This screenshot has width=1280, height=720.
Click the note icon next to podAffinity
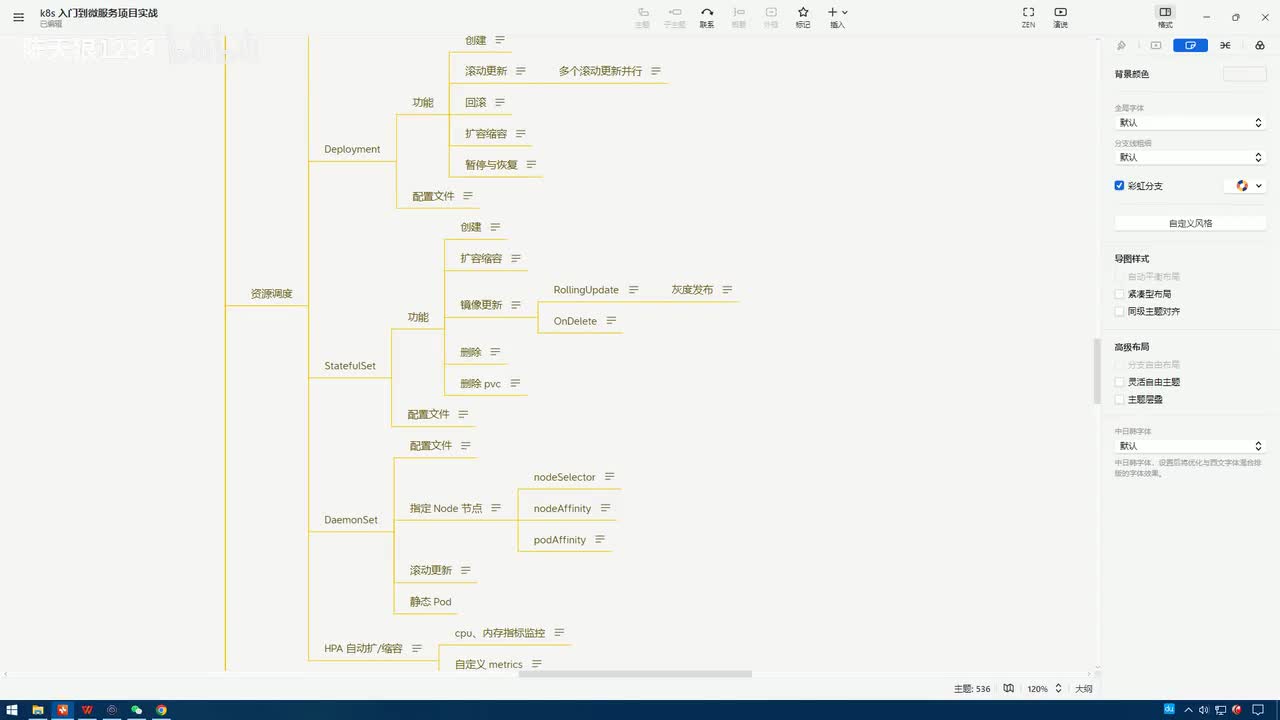pos(600,539)
